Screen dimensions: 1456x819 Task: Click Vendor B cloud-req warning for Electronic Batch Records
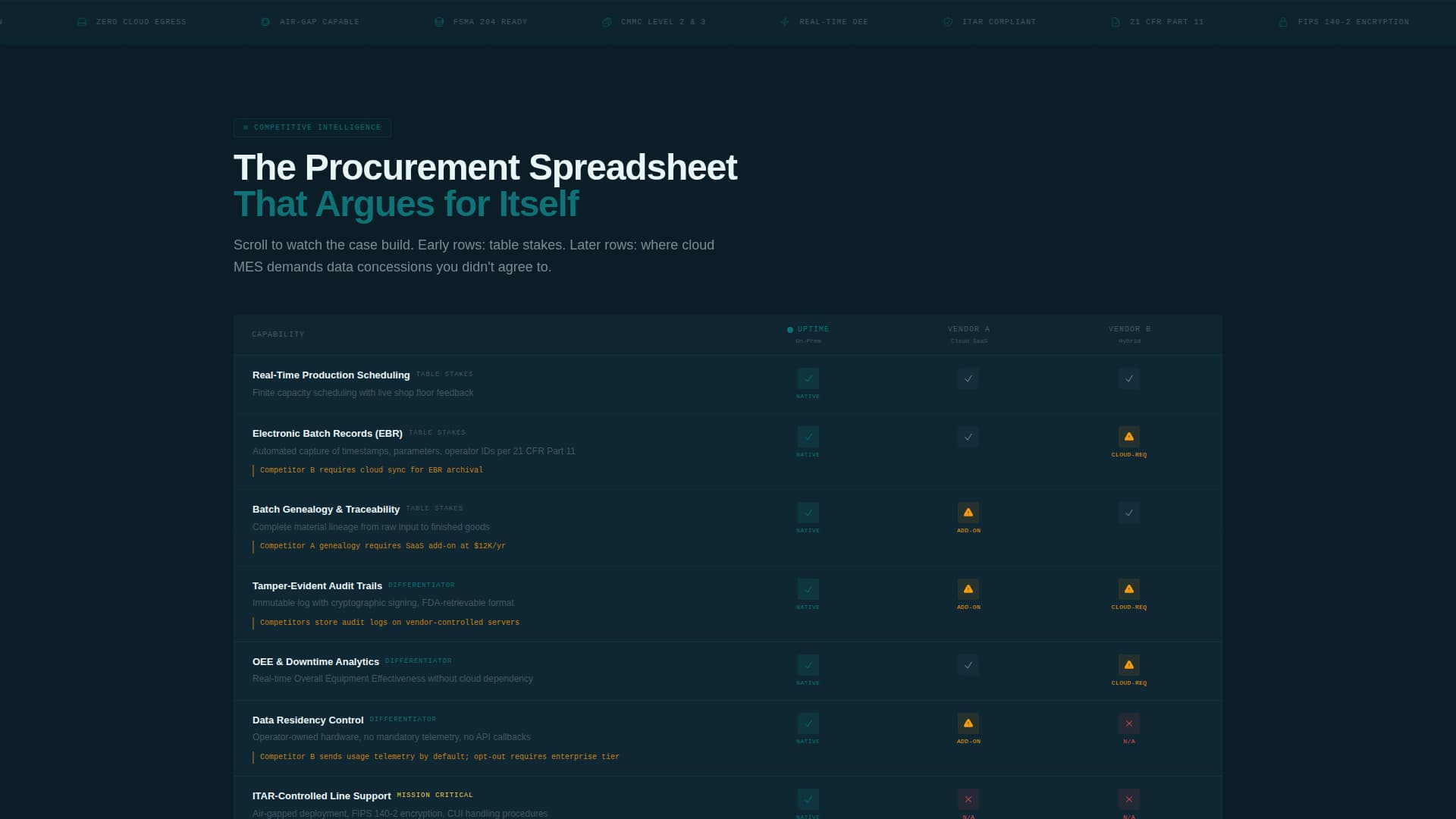pyautogui.click(x=1129, y=437)
